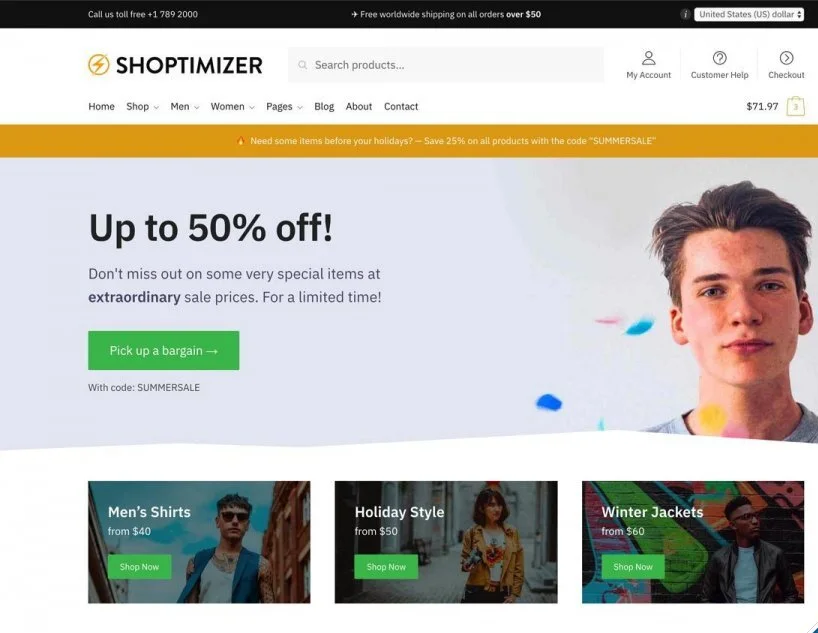818x633 pixels.
Task: Expand the Men menu dropdown
Action: click(185, 106)
